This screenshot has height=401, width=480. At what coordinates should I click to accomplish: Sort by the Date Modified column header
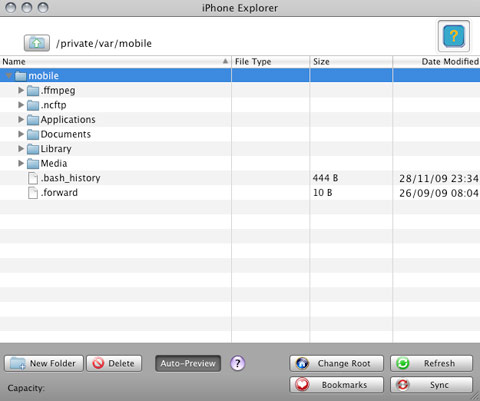[437, 62]
